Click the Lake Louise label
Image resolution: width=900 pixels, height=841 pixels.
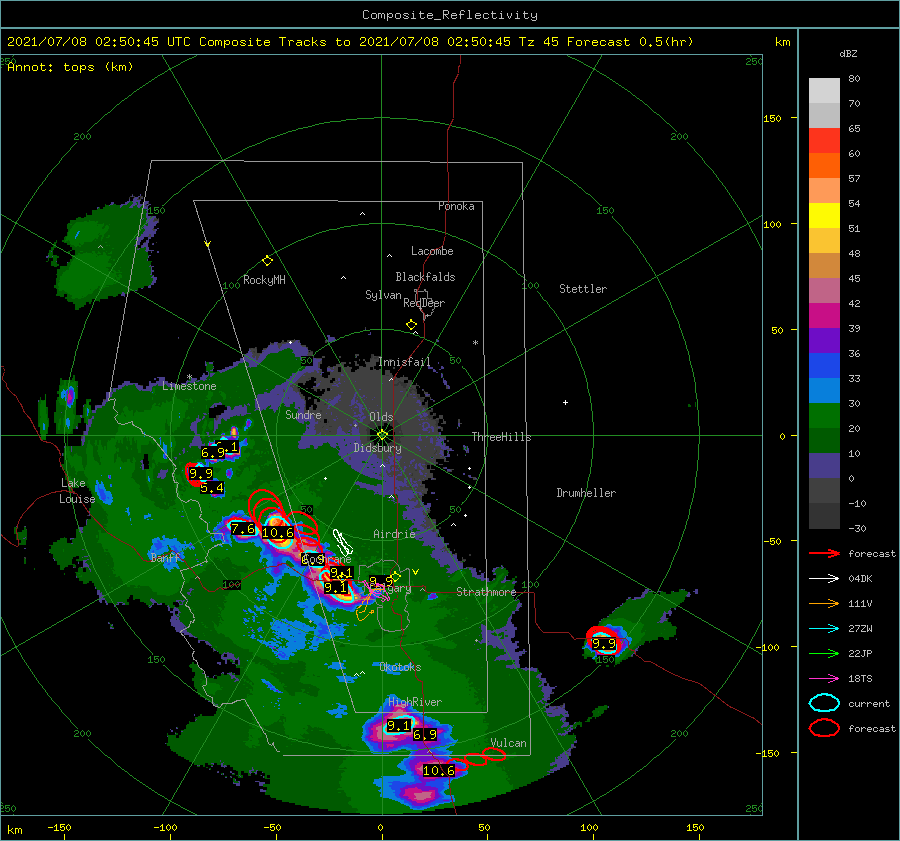point(77,491)
